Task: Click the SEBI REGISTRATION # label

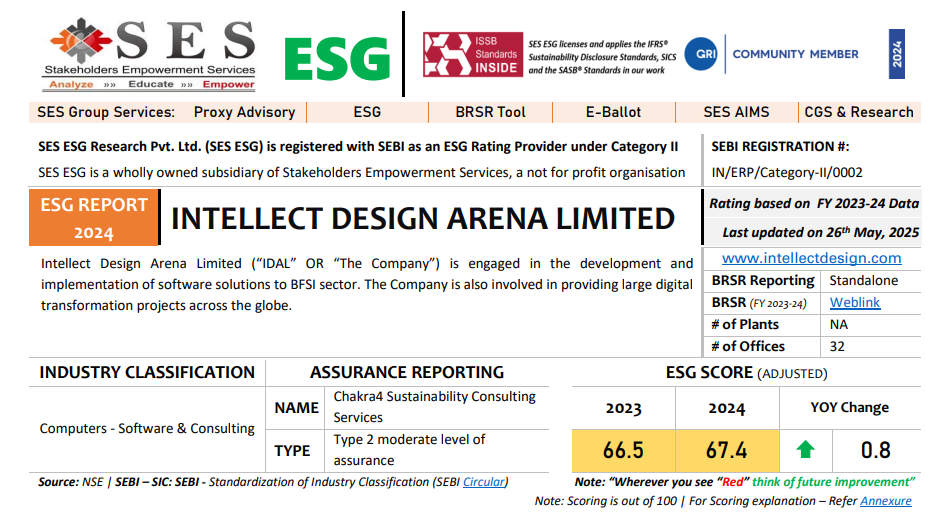Action: [x=780, y=147]
